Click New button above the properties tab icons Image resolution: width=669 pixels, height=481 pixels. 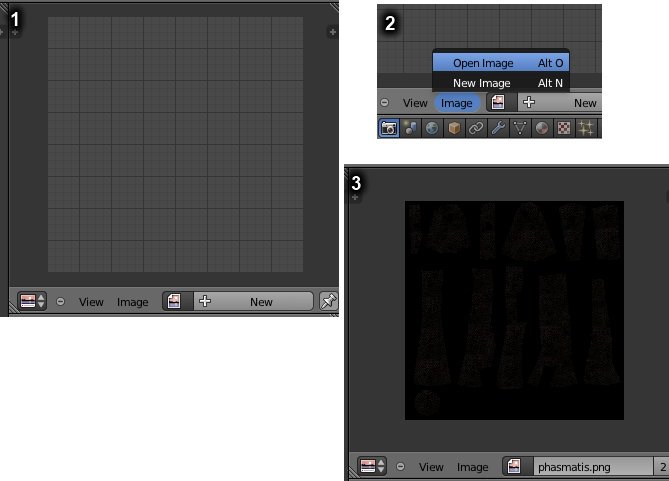tap(559, 102)
